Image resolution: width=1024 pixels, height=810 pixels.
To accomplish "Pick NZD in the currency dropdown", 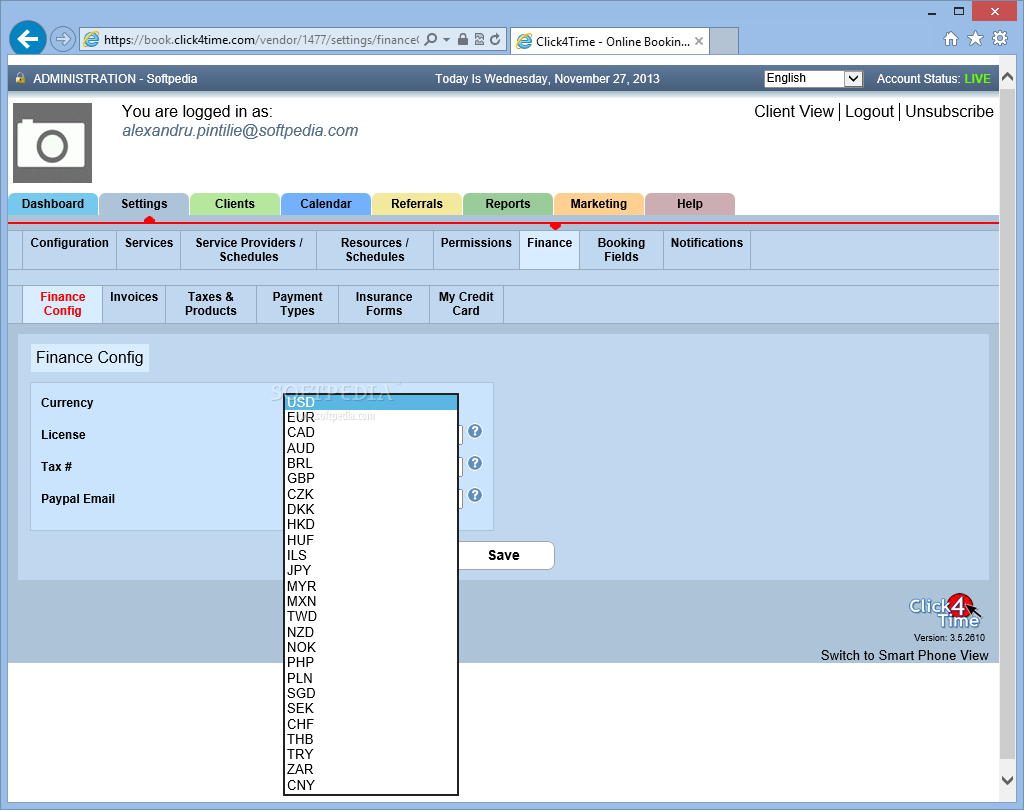I will point(371,632).
